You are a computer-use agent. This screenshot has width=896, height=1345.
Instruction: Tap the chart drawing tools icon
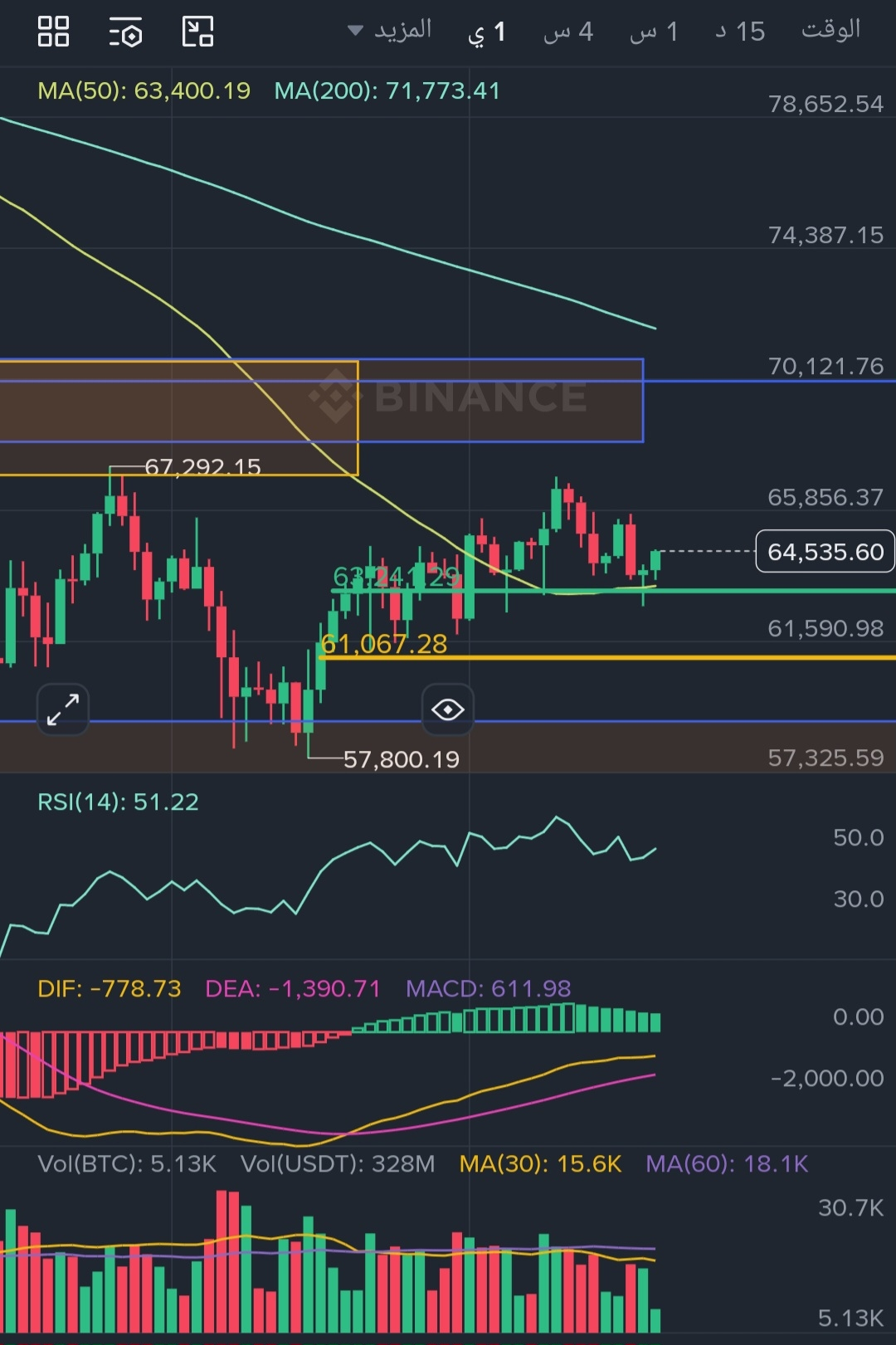[x=197, y=32]
